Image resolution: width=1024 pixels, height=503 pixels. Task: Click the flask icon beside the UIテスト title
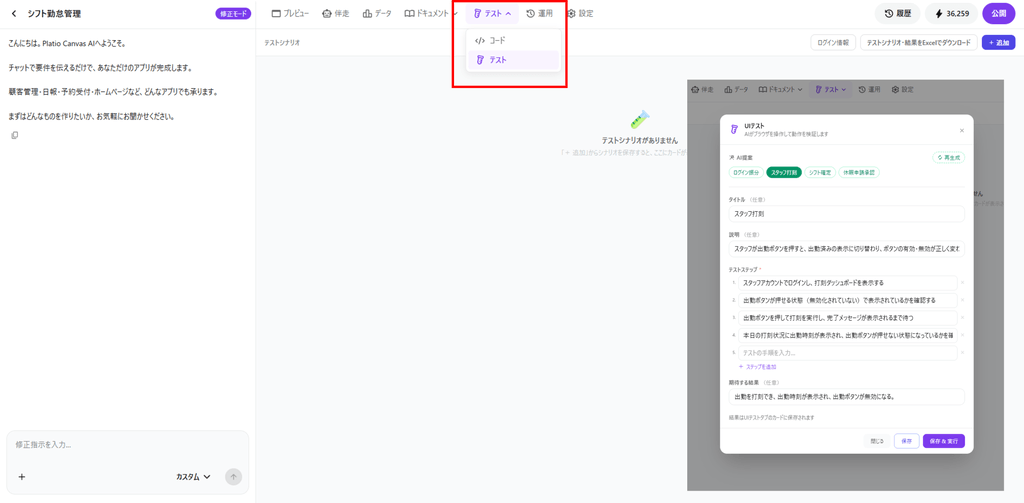[x=734, y=129]
